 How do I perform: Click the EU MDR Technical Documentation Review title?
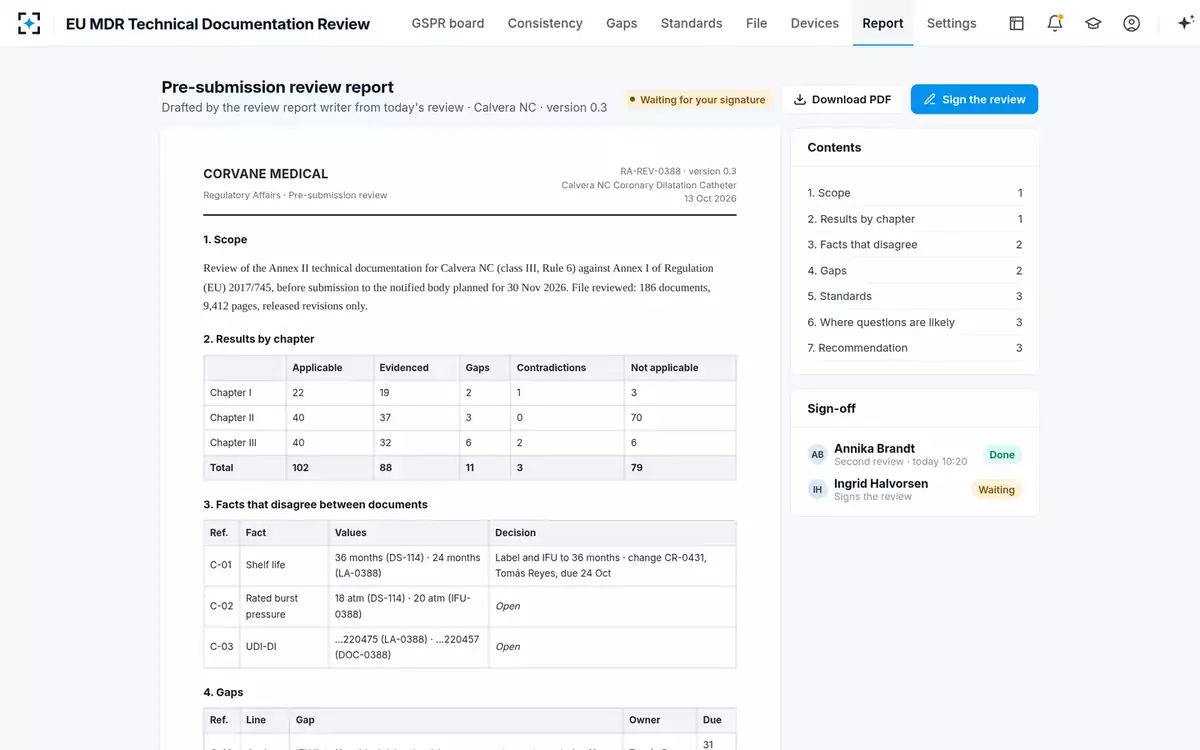coord(218,24)
